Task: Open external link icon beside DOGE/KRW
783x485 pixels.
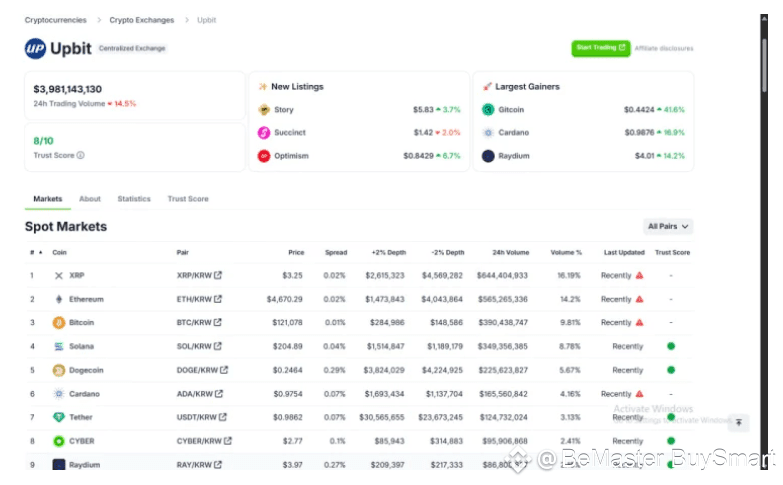Action: (x=224, y=370)
